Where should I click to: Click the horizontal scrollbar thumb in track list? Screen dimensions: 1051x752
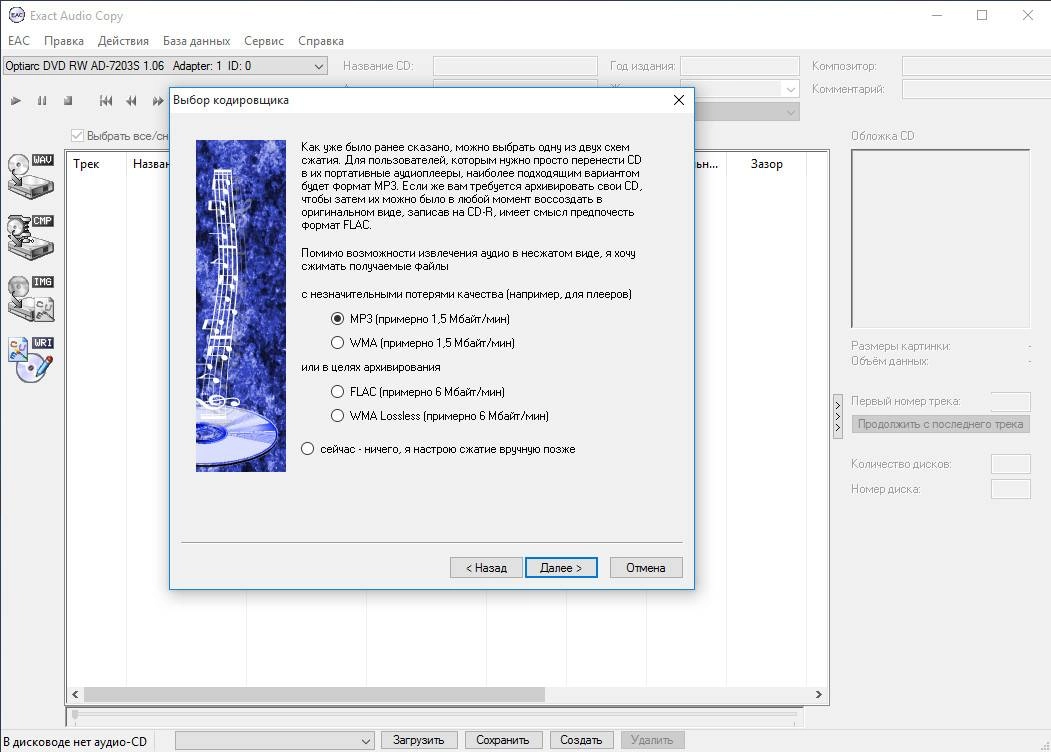coord(314,694)
